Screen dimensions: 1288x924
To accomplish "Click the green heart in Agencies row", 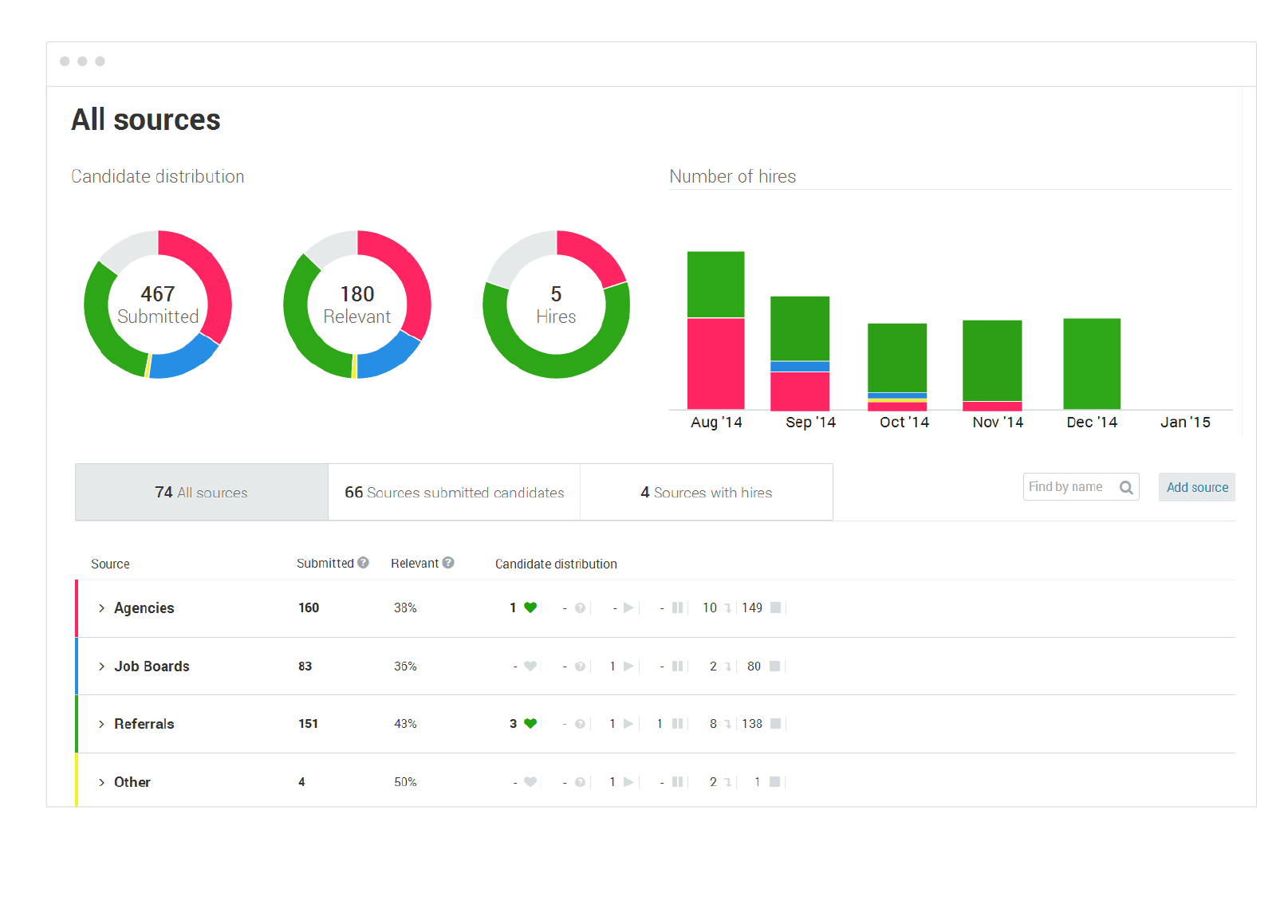I will pos(530,607).
